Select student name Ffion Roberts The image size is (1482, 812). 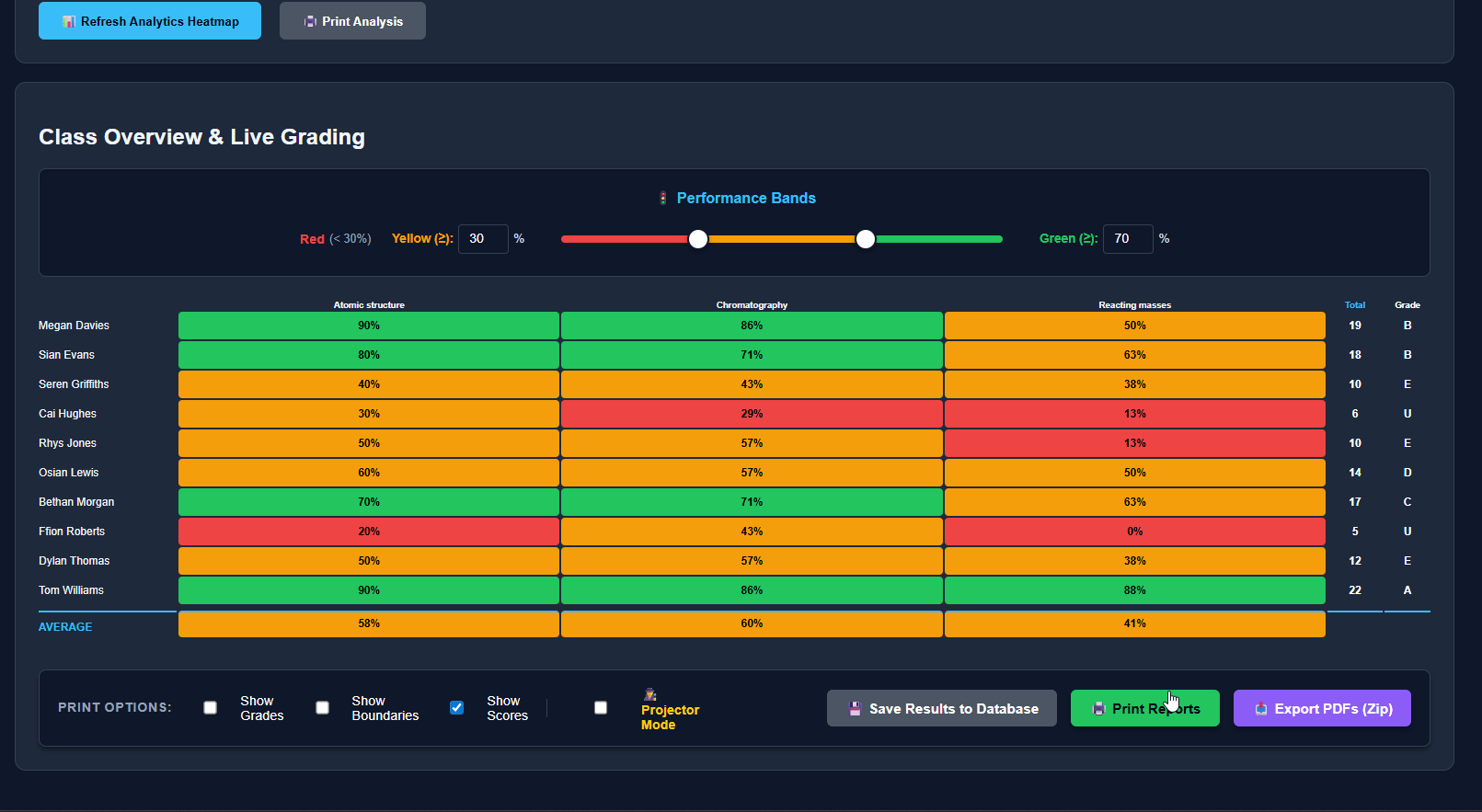click(x=72, y=532)
